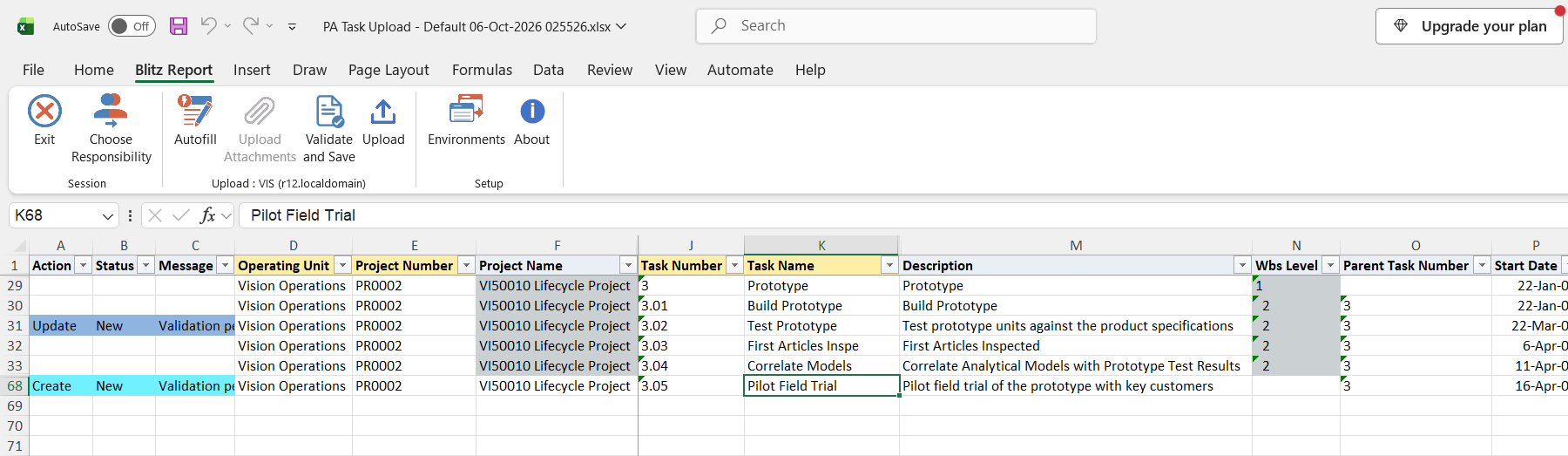Open the Wbs Level filter dropdown

click(1331, 265)
